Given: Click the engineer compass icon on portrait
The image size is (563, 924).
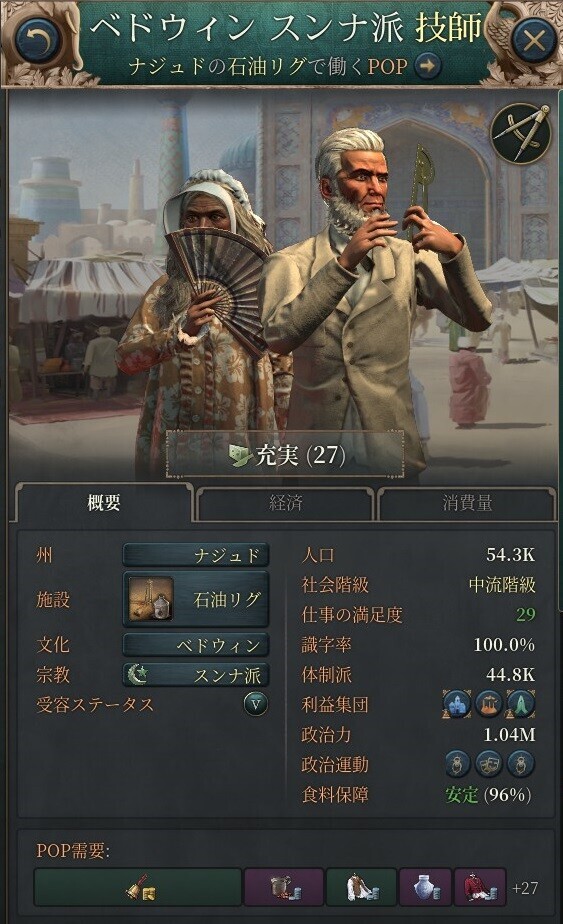Looking at the screenshot, I should coord(522,132).
